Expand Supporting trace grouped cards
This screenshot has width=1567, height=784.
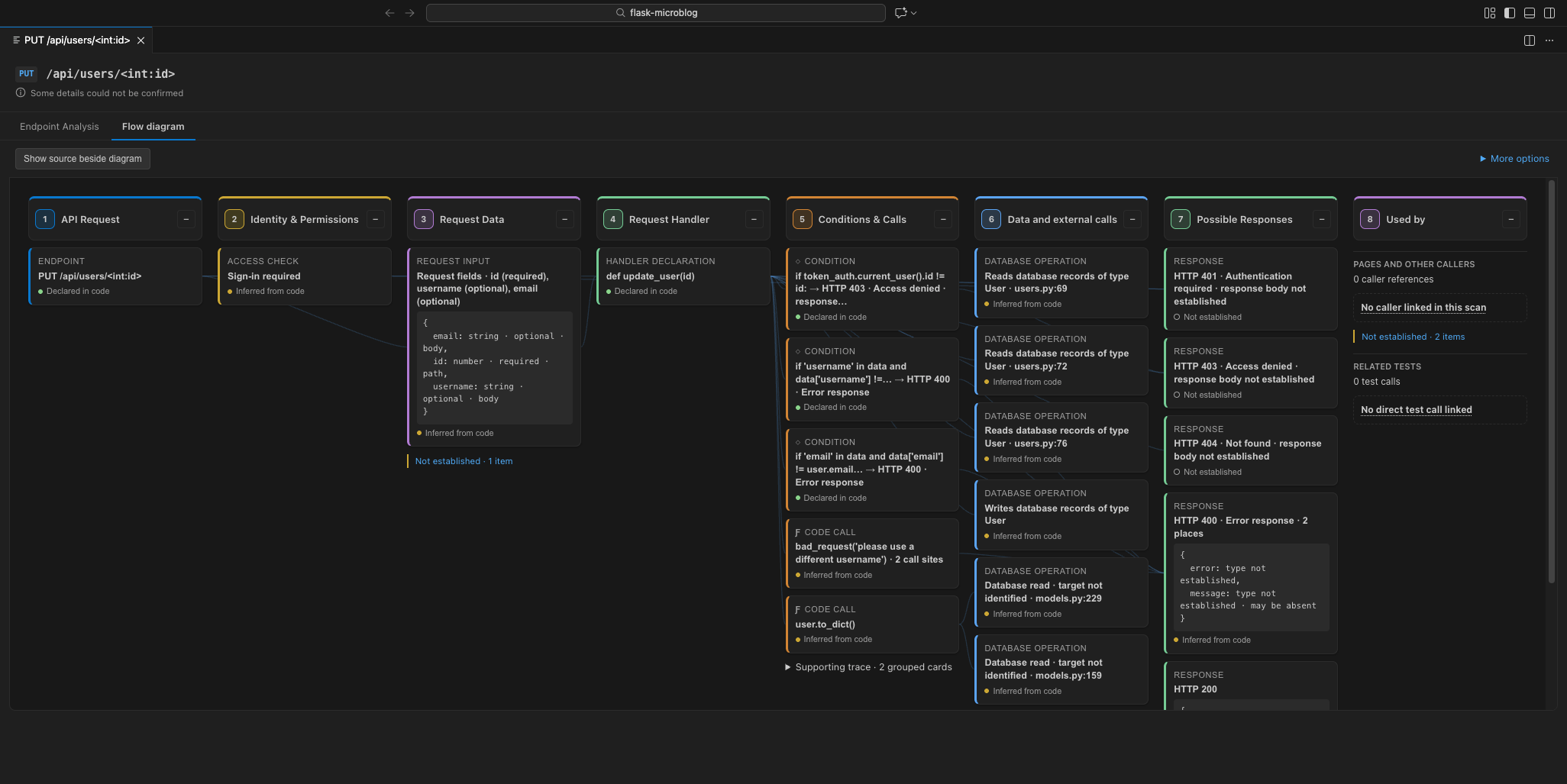[x=869, y=667]
